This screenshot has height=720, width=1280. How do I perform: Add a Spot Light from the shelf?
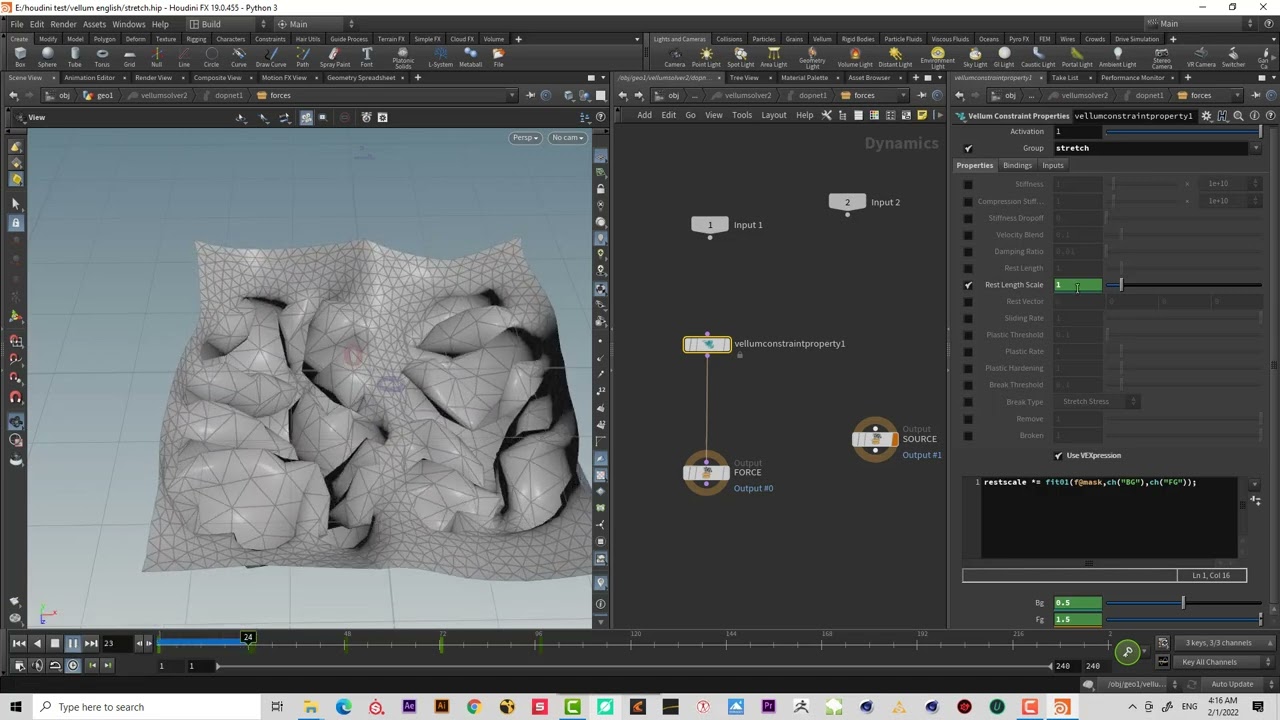[740, 57]
